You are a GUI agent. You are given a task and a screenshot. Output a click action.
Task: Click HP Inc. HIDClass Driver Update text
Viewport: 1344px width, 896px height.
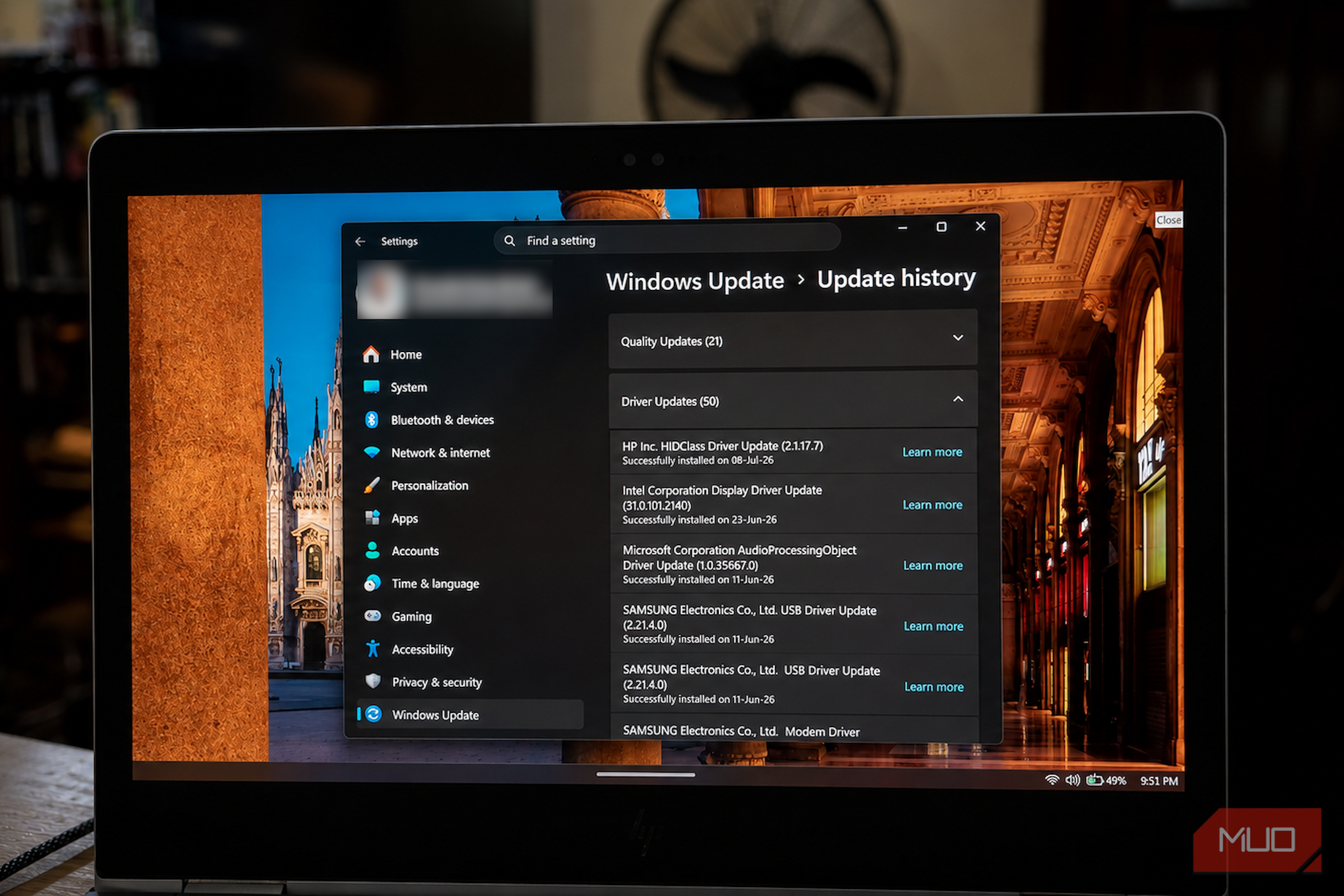(723, 446)
